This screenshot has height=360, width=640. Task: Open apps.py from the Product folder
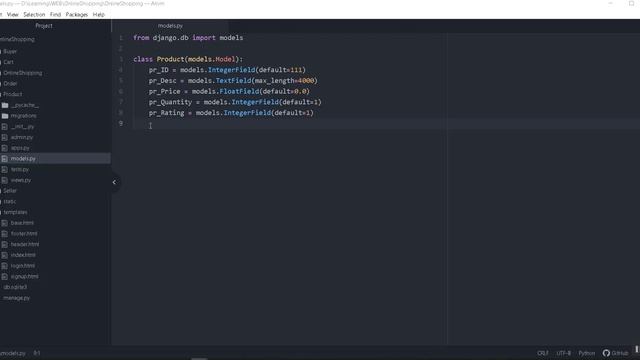[x=20, y=148]
